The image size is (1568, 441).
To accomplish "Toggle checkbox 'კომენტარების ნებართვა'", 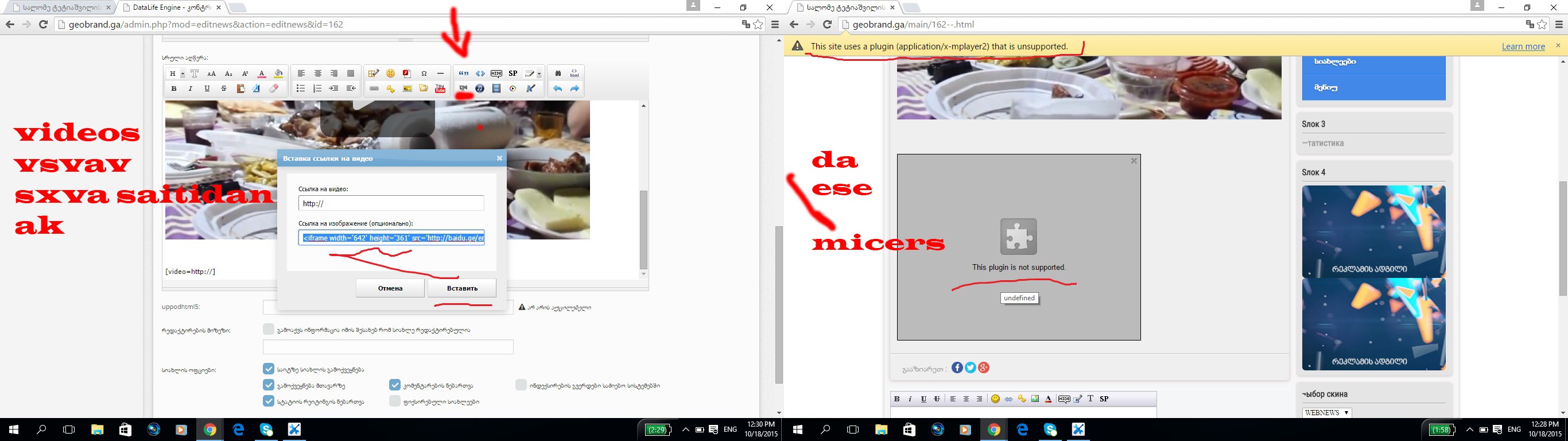I will tap(395, 385).
